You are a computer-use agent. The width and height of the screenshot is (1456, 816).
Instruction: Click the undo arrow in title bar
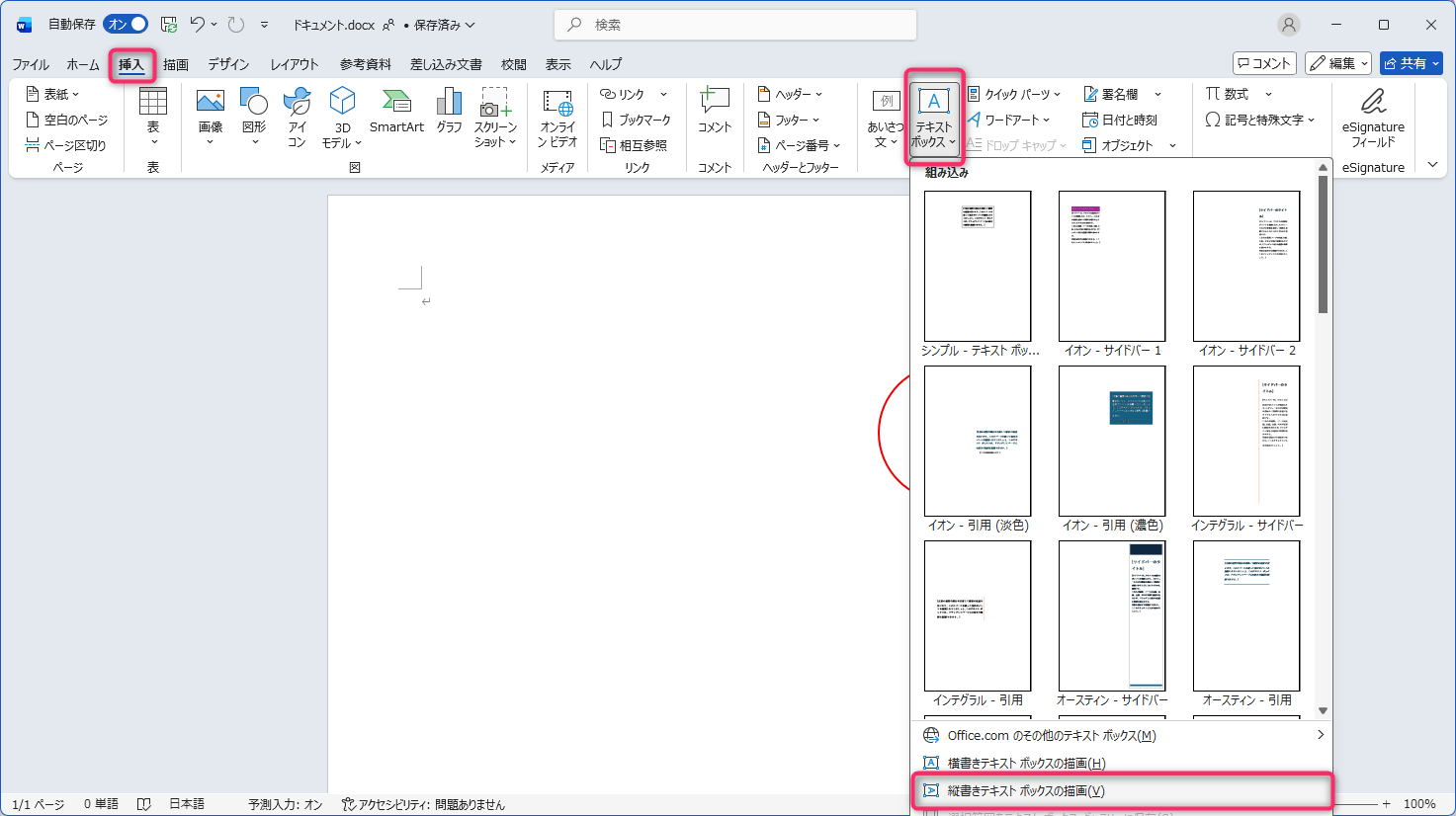[198, 25]
